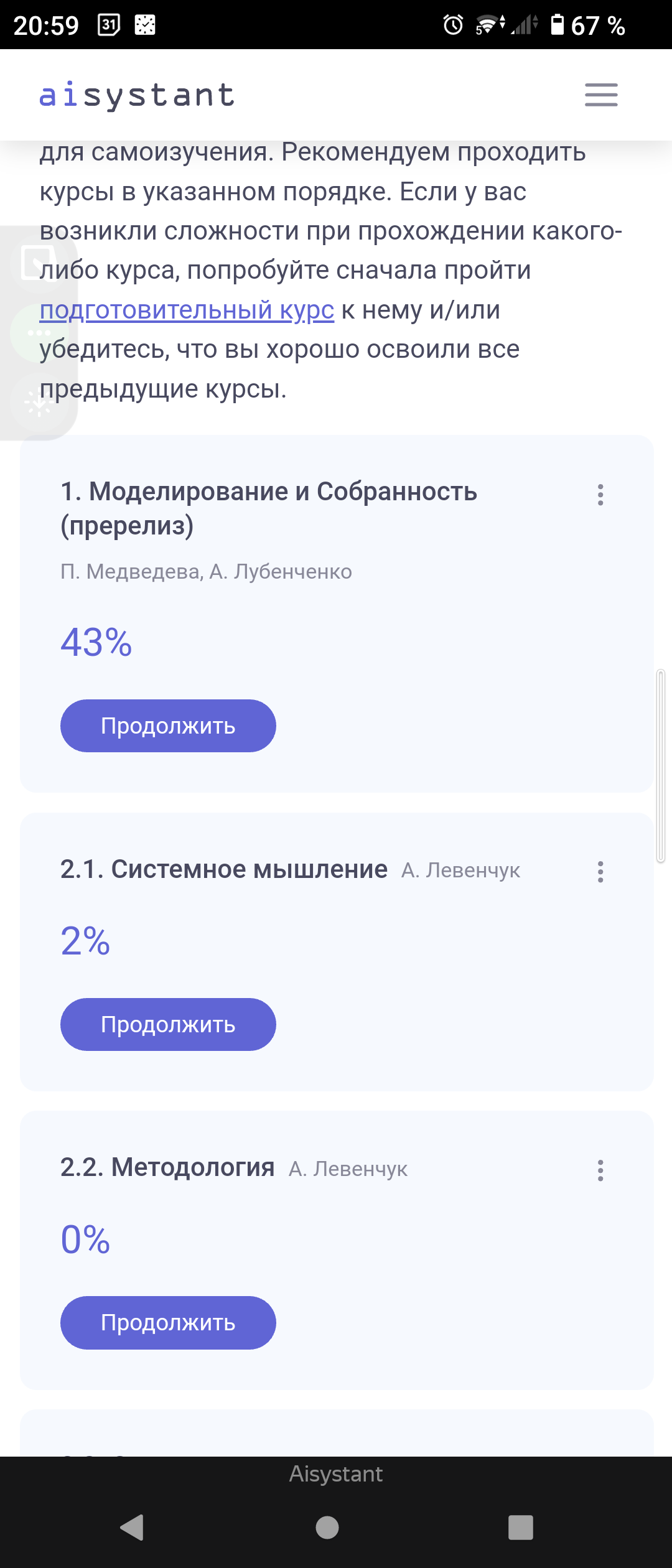Tap the floating three-dots bubble icon

(x=39, y=333)
